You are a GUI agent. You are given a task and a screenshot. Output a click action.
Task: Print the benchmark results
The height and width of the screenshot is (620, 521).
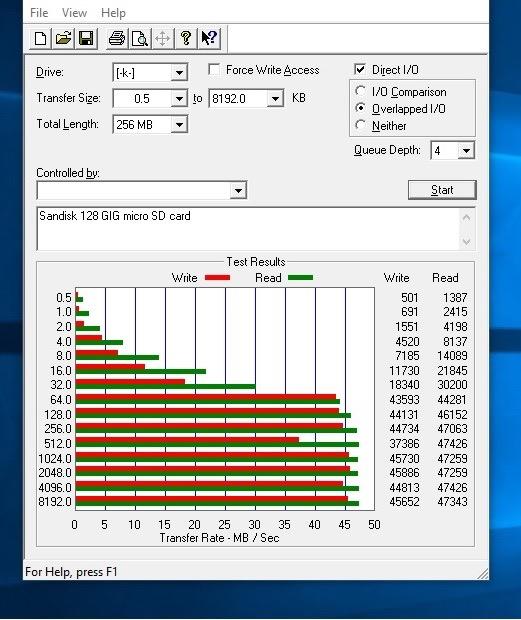tap(117, 38)
